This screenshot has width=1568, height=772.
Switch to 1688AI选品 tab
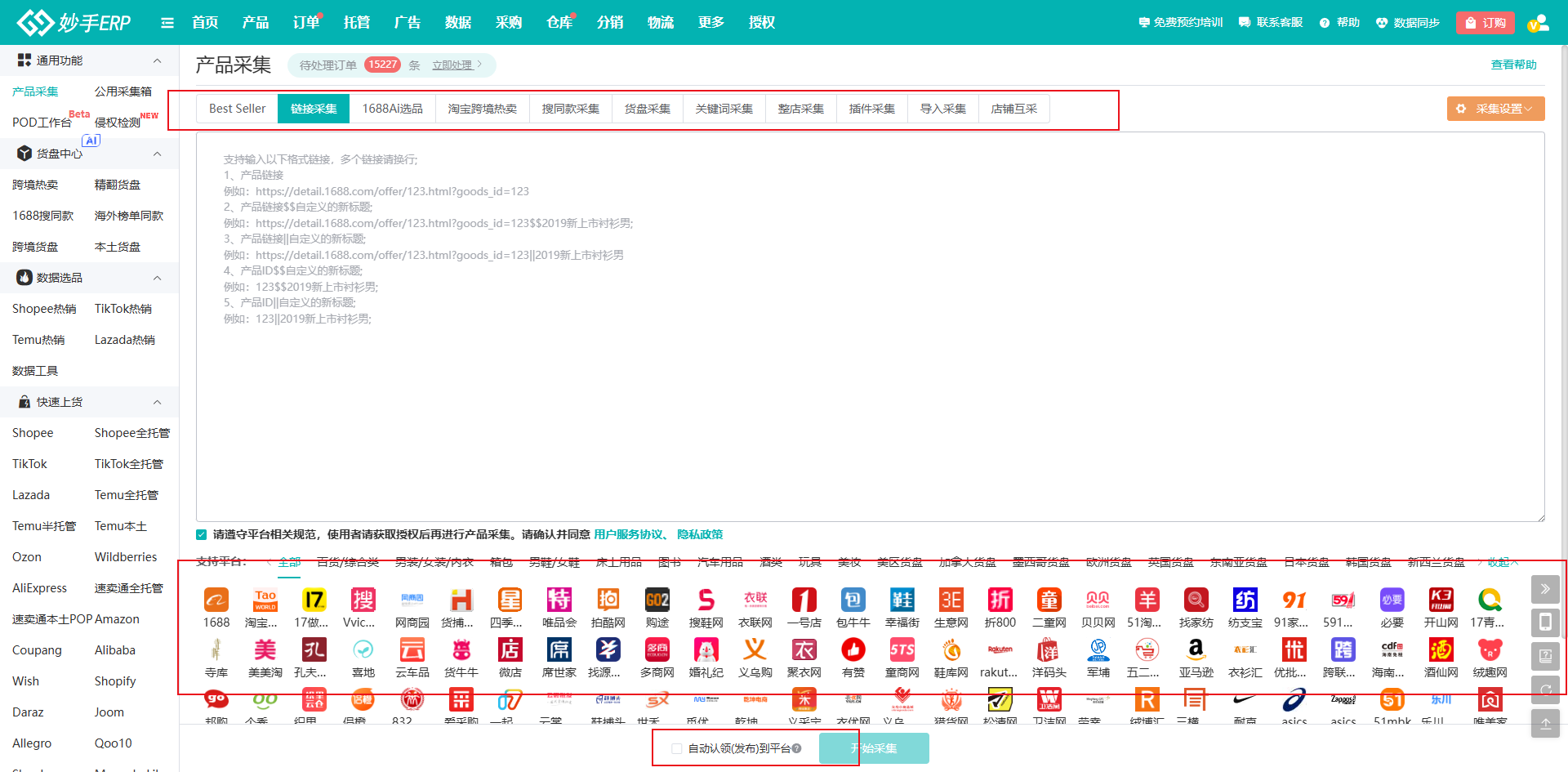coord(393,109)
